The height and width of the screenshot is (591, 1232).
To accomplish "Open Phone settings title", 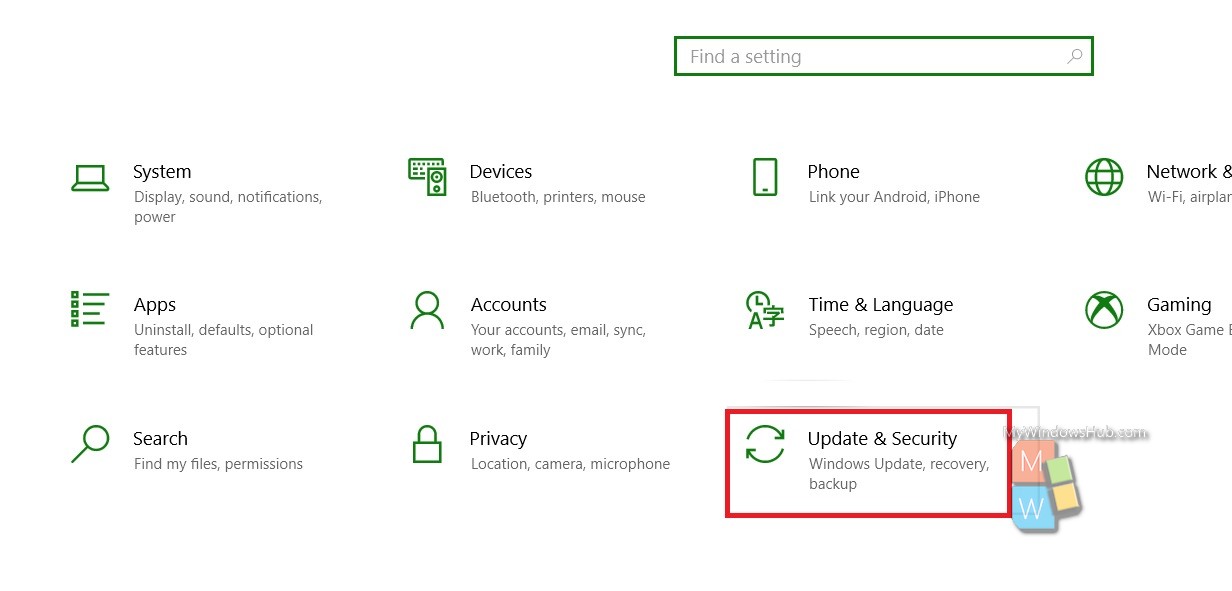I will (834, 172).
